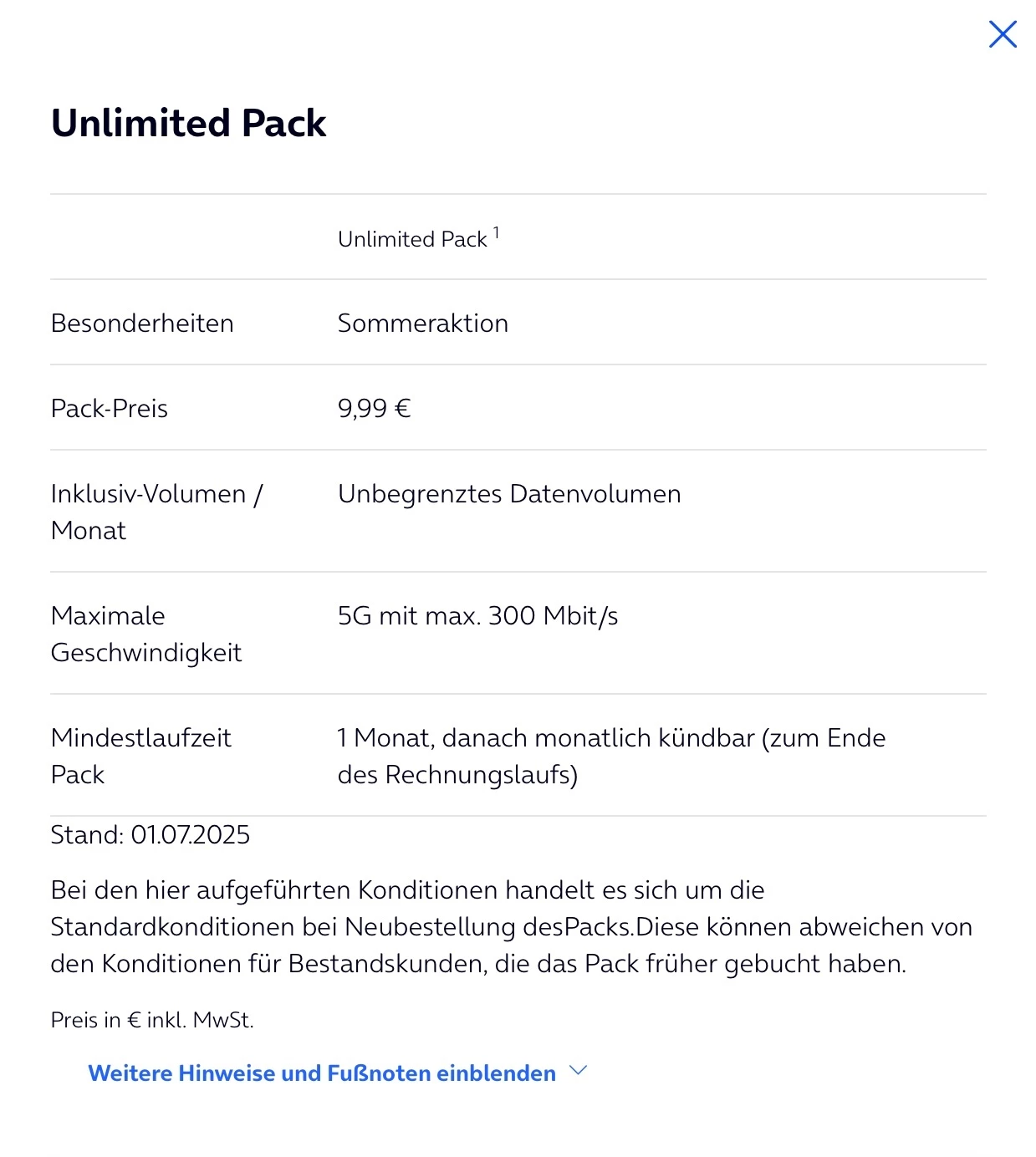Click the 'Maximale Geschwindigkeit' row label
This screenshot has width=1036, height=1157.
click(x=146, y=634)
